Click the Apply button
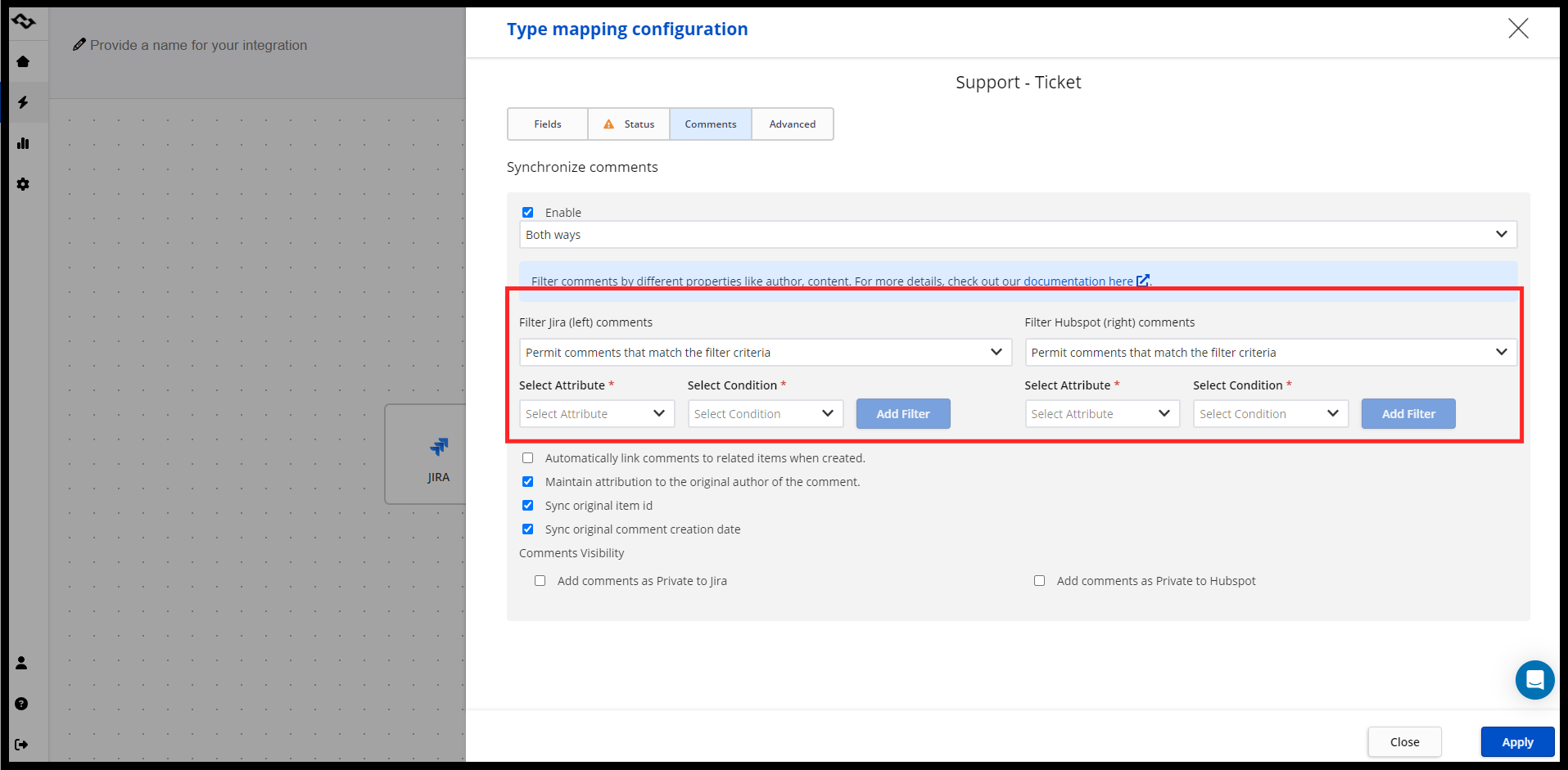This screenshot has height=770, width=1568. [1516, 742]
